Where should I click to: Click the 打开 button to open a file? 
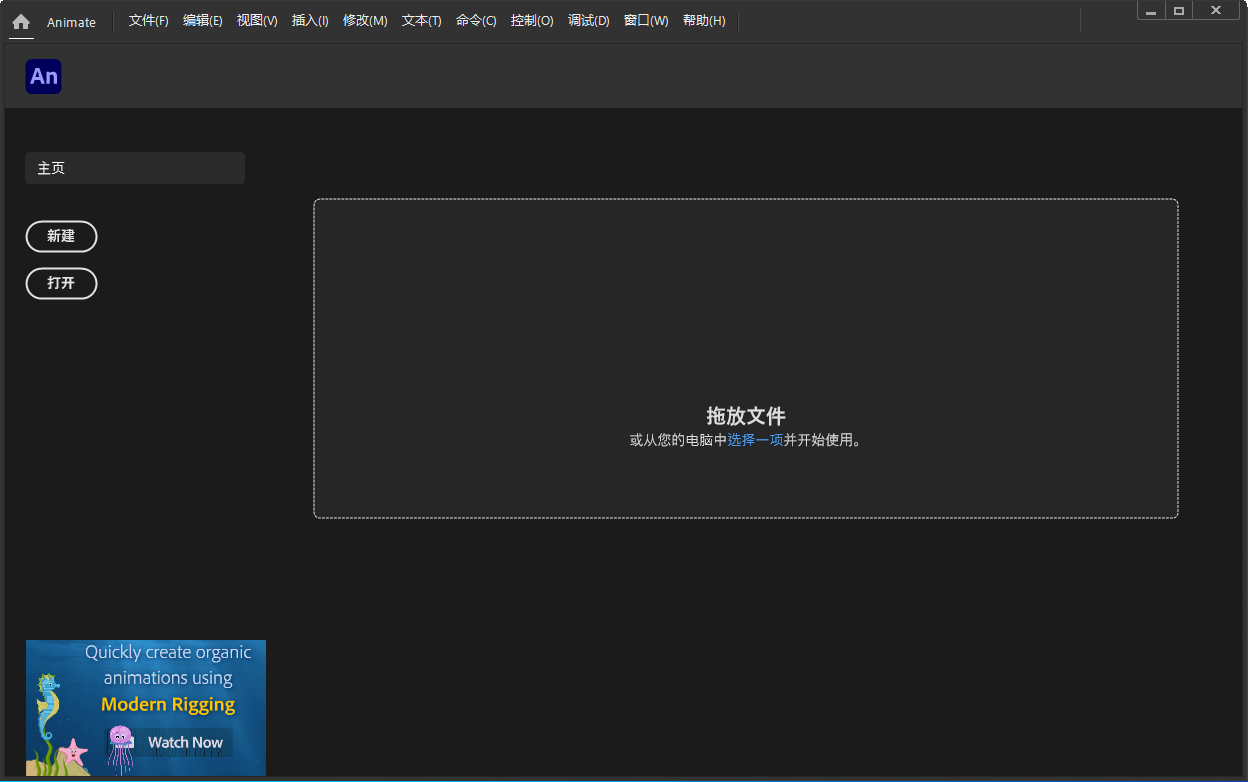(x=61, y=283)
